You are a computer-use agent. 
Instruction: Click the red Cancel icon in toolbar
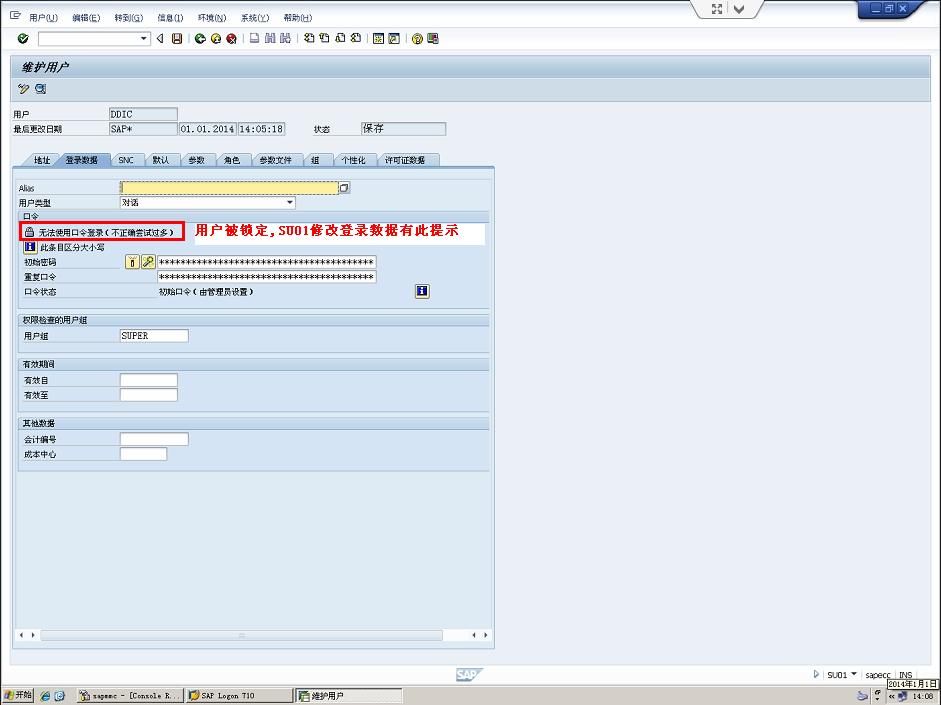point(231,39)
